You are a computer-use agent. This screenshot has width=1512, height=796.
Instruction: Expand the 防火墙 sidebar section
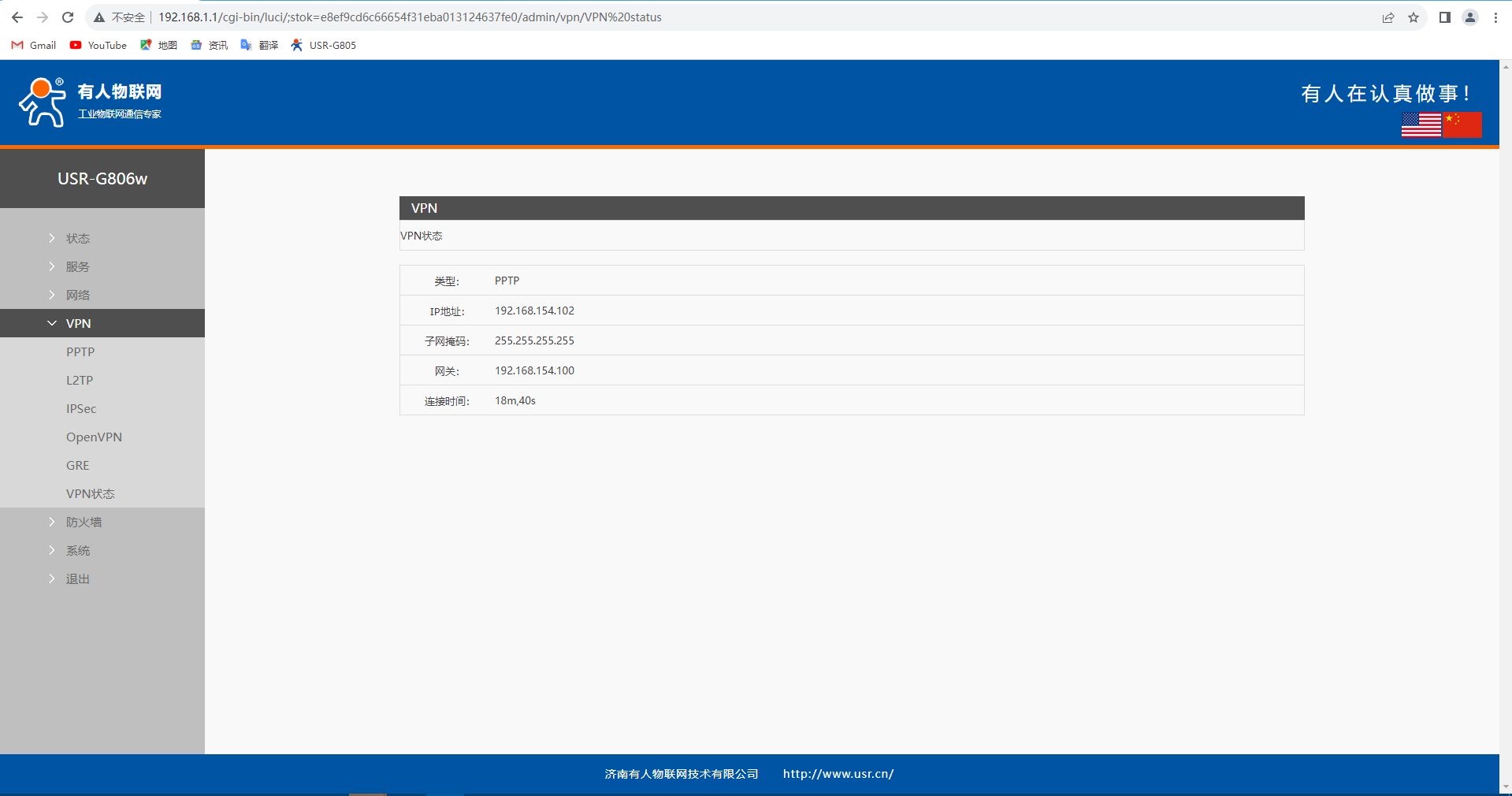pos(84,522)
